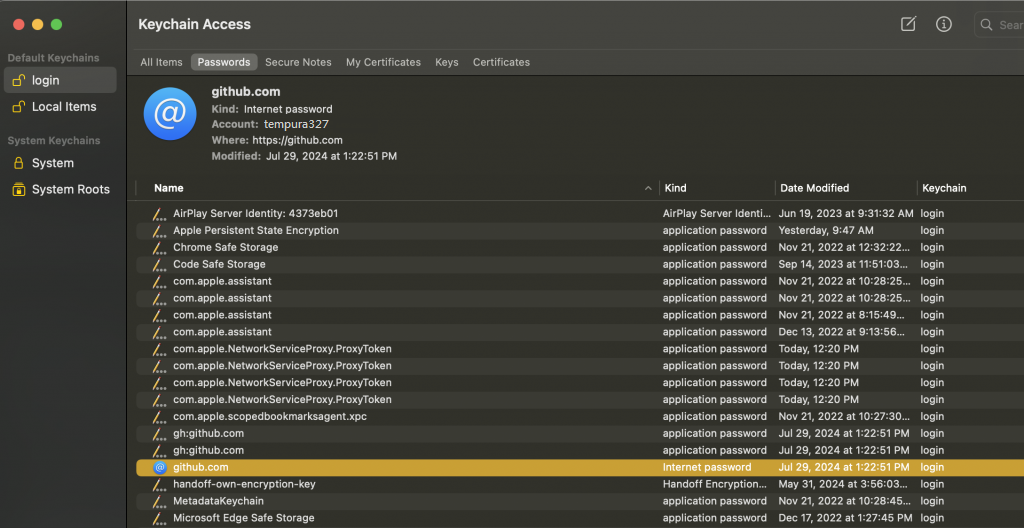The height and width of the screenshot is (528, 1024).
Task: Click the Dec 13, 2022 com.apple.assistant row
Action: click(x=580, y=332)
